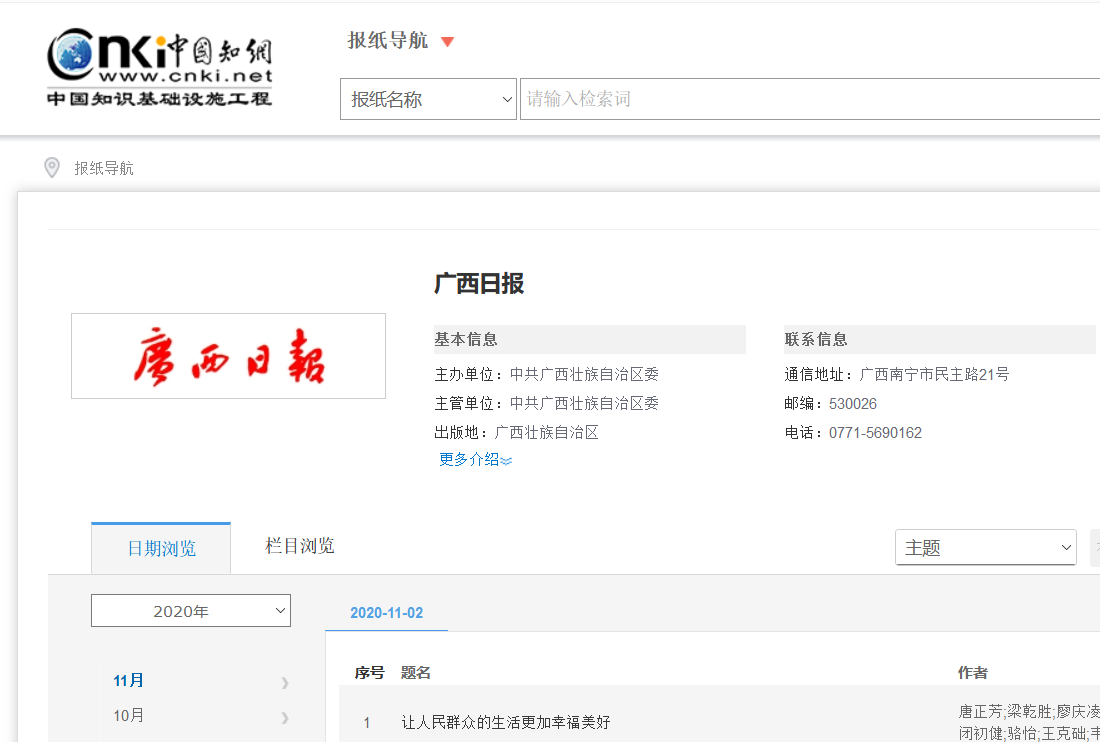
Task: Open the 报纸名称 search field selector
Action: (x=428, y=99)
